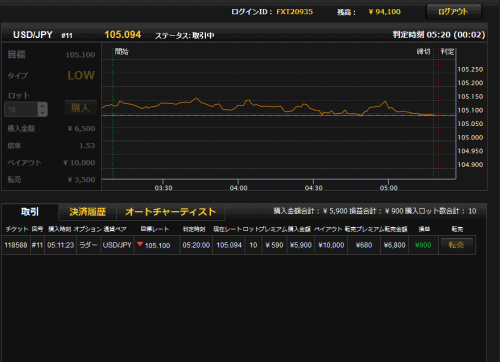Click the red down arrow icon beside 105.100
Viewport: 500px width, 362px height.
click(x=140, y=244)
